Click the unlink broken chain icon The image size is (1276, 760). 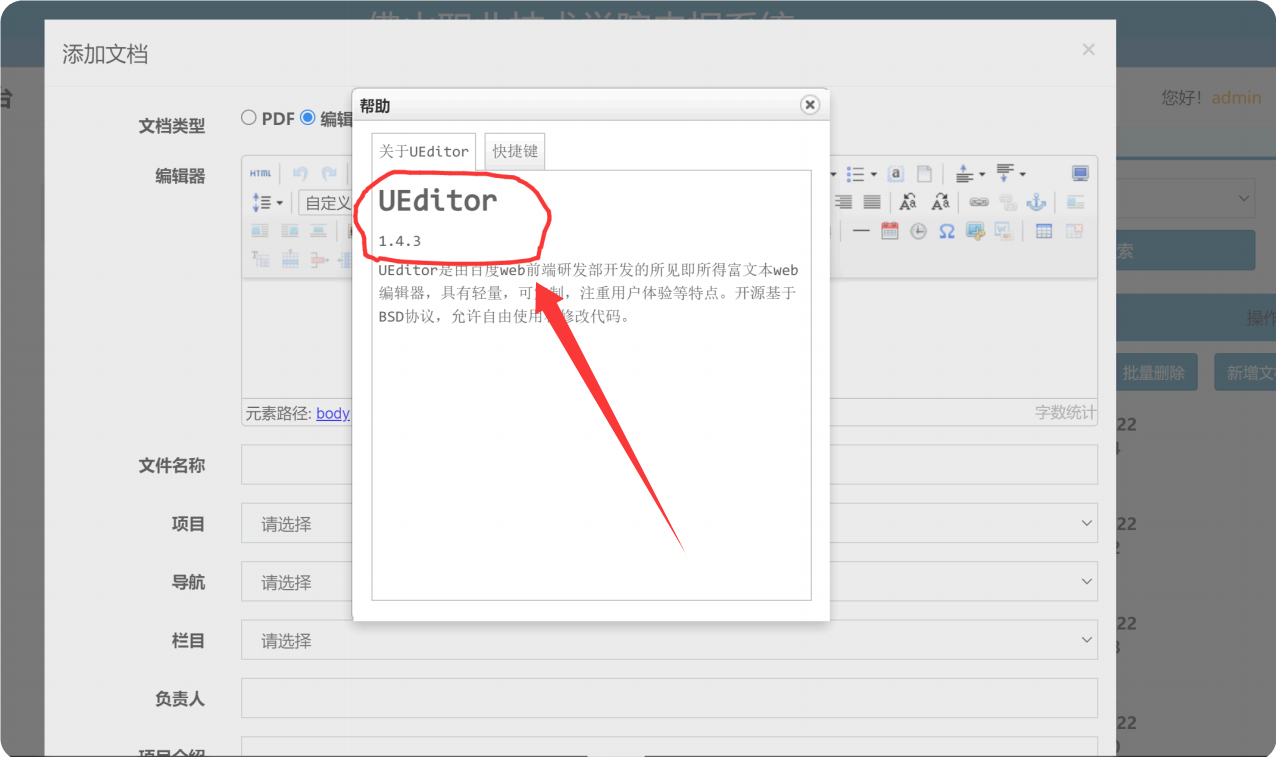[x=1008, y=202]
